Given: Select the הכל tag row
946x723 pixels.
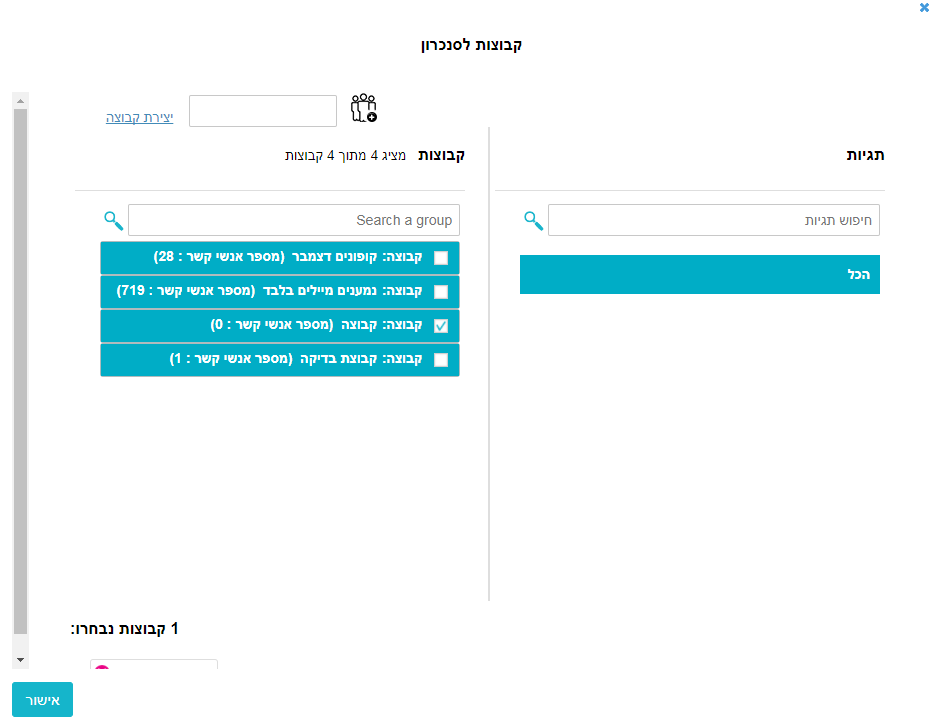Looking at the screenshot, I should point(700,275).
